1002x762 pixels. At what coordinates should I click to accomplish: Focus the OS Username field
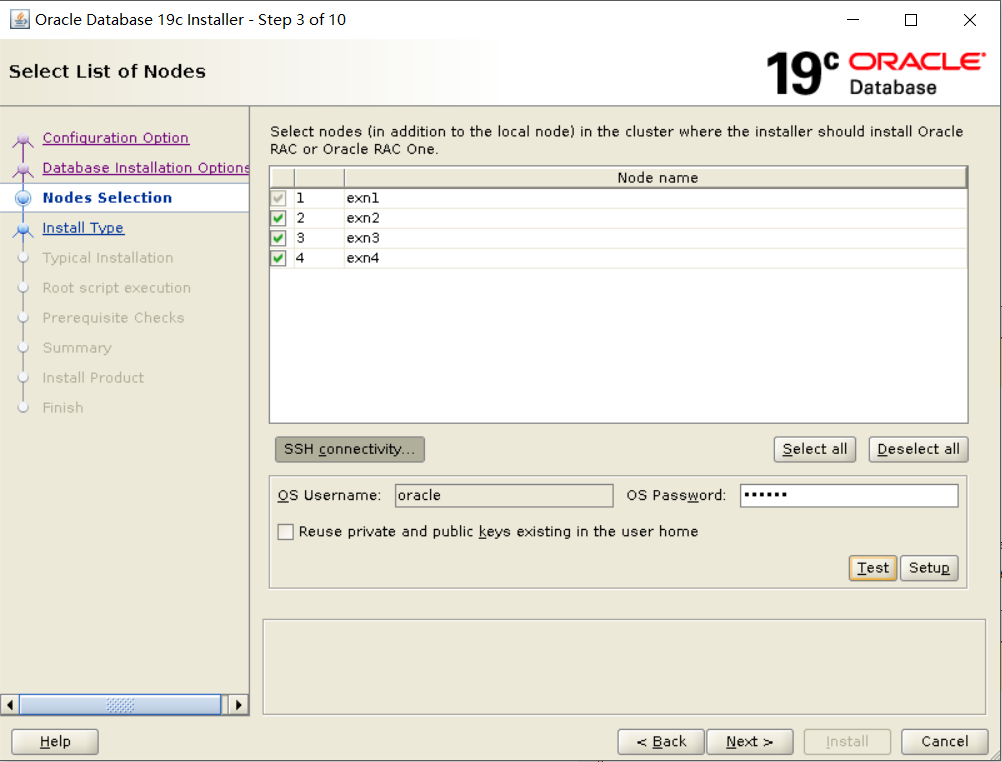click(x=504, y=495)
